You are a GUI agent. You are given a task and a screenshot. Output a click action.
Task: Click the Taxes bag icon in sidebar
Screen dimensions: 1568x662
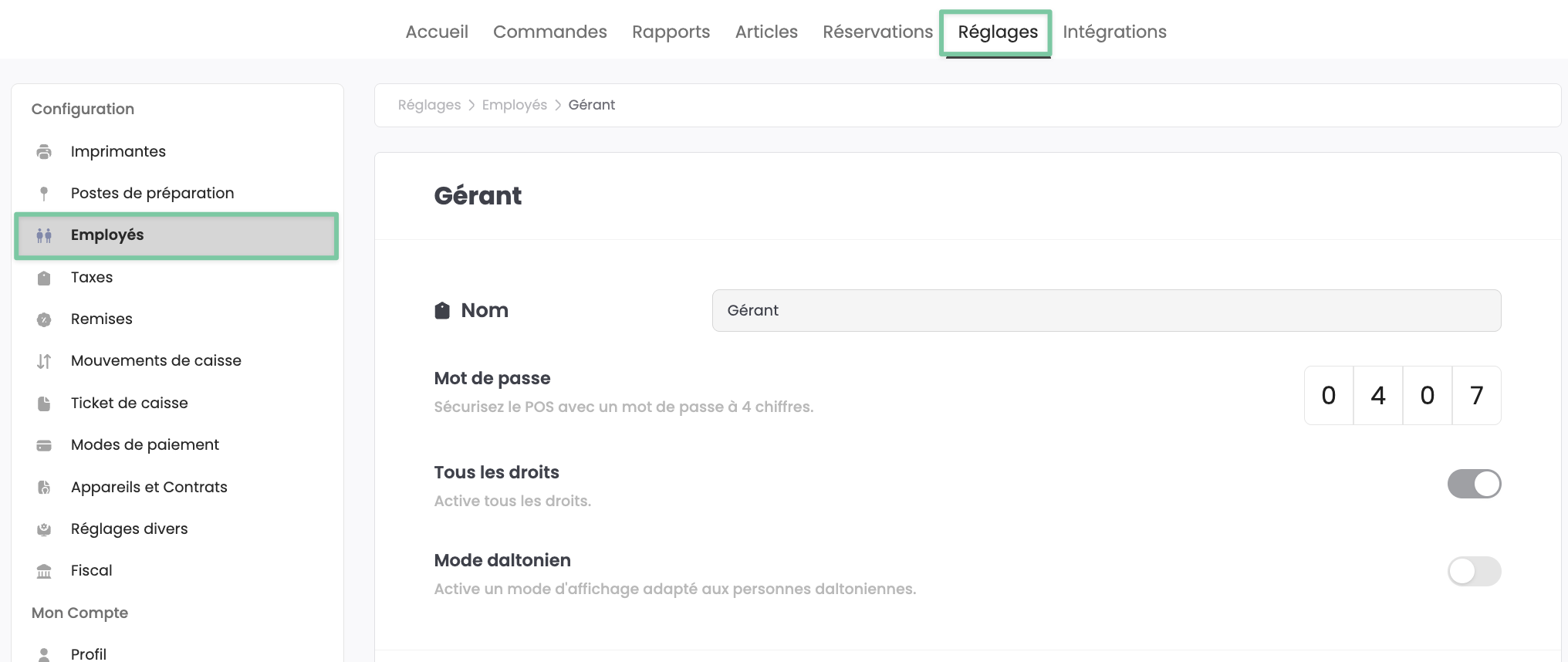44,278
